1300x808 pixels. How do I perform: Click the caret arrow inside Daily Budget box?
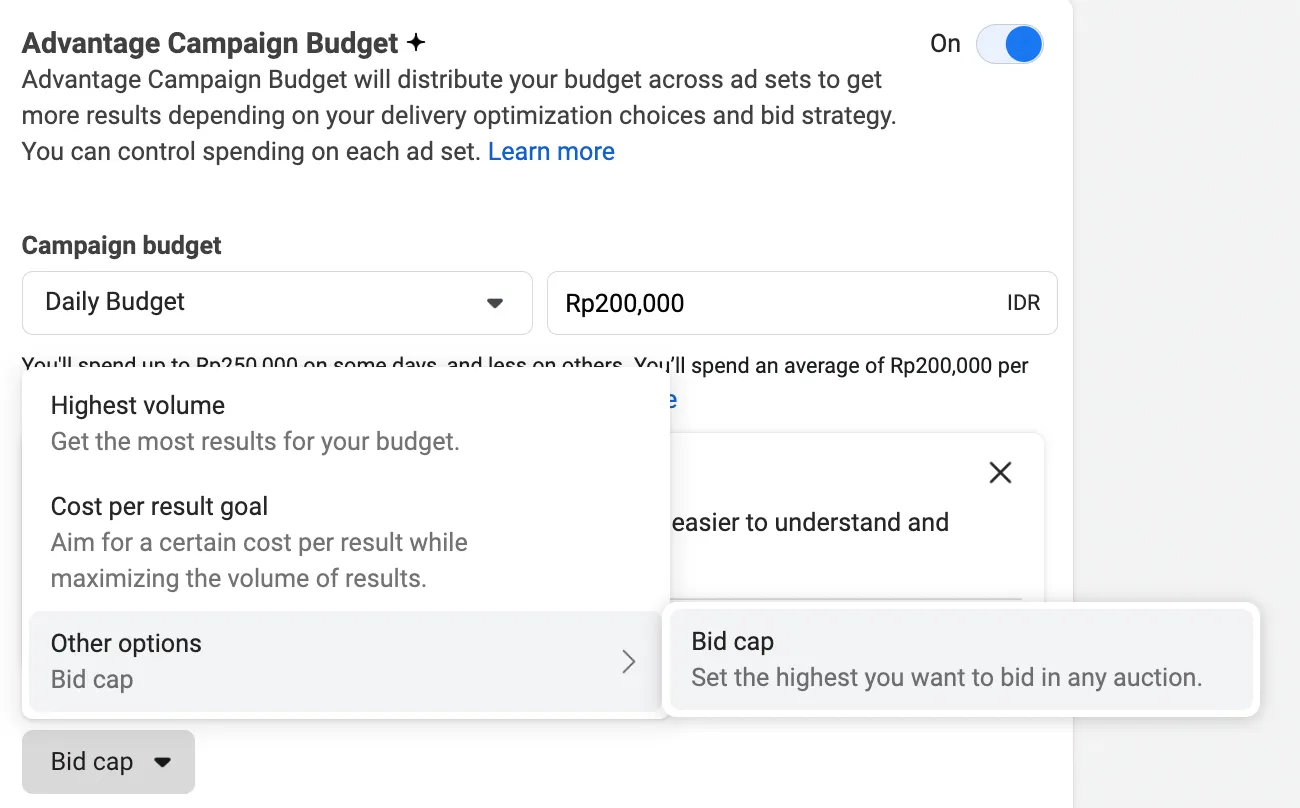(495, 303)
